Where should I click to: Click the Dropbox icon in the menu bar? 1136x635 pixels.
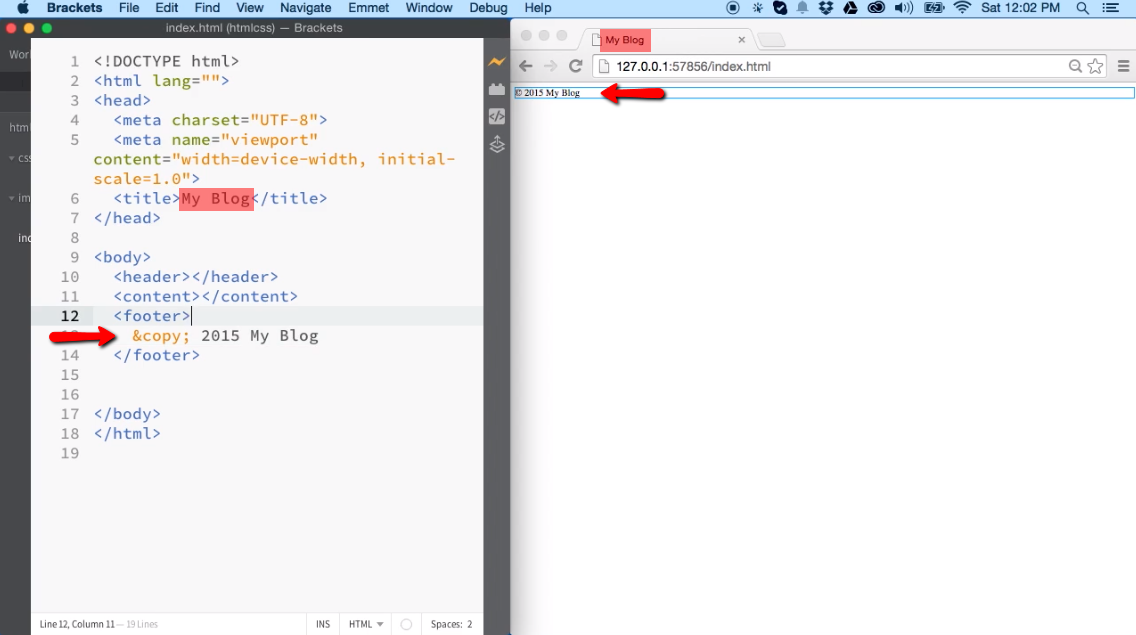tap(825, 8)
